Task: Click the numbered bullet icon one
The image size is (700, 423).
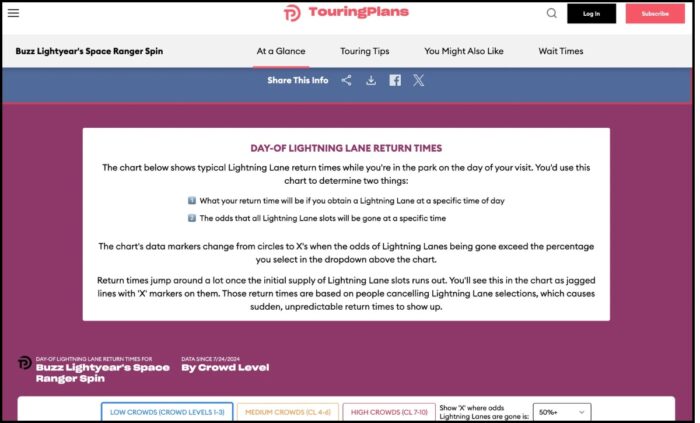Action: pyautogui.click(x=192, y=201)
